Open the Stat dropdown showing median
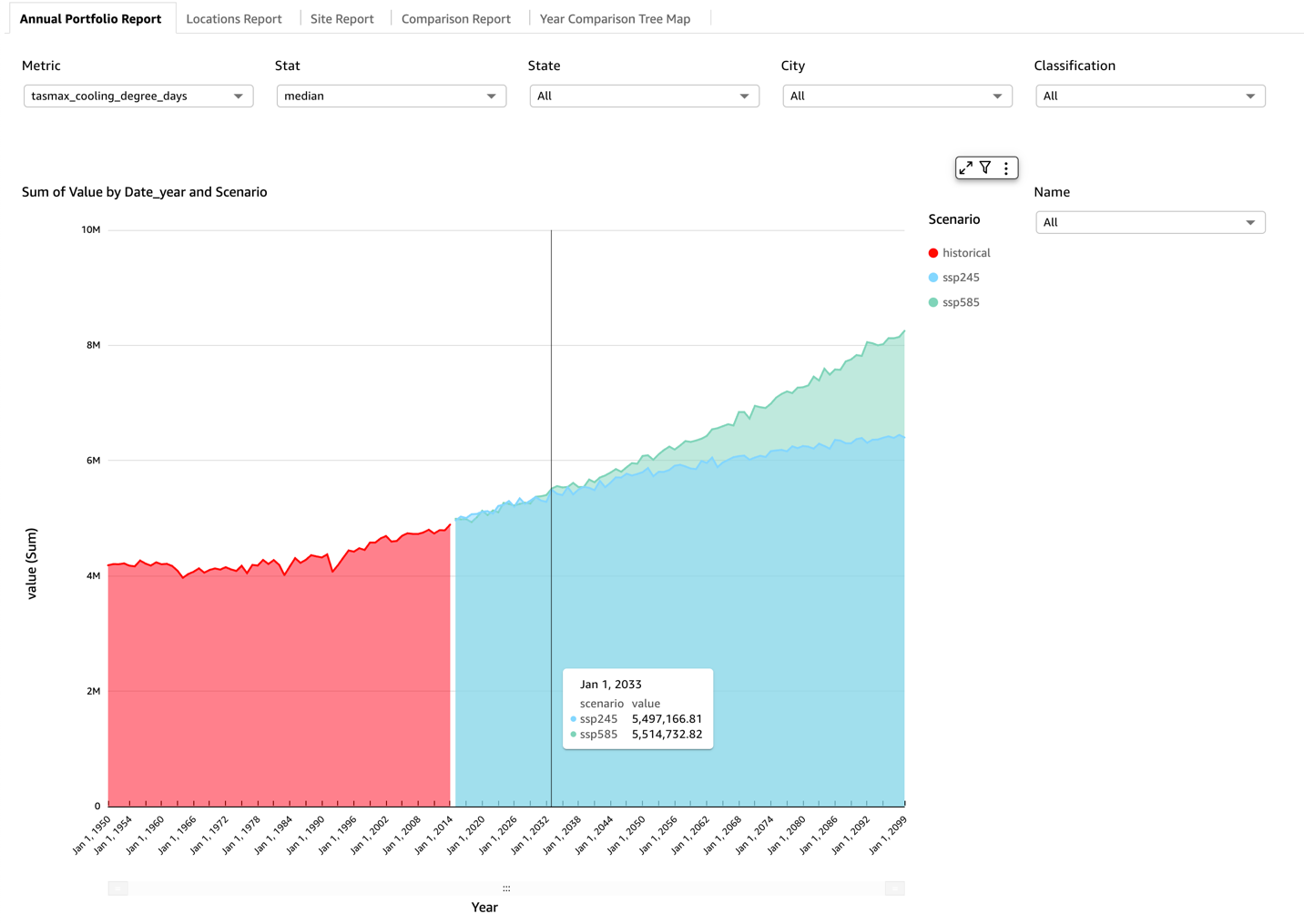1304x924 pixels. pos(391,96)
